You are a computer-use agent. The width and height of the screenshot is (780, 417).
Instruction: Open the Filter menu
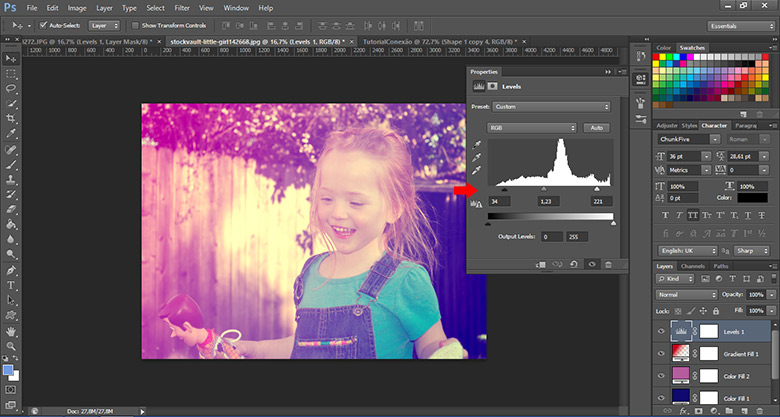click(182, 8)
